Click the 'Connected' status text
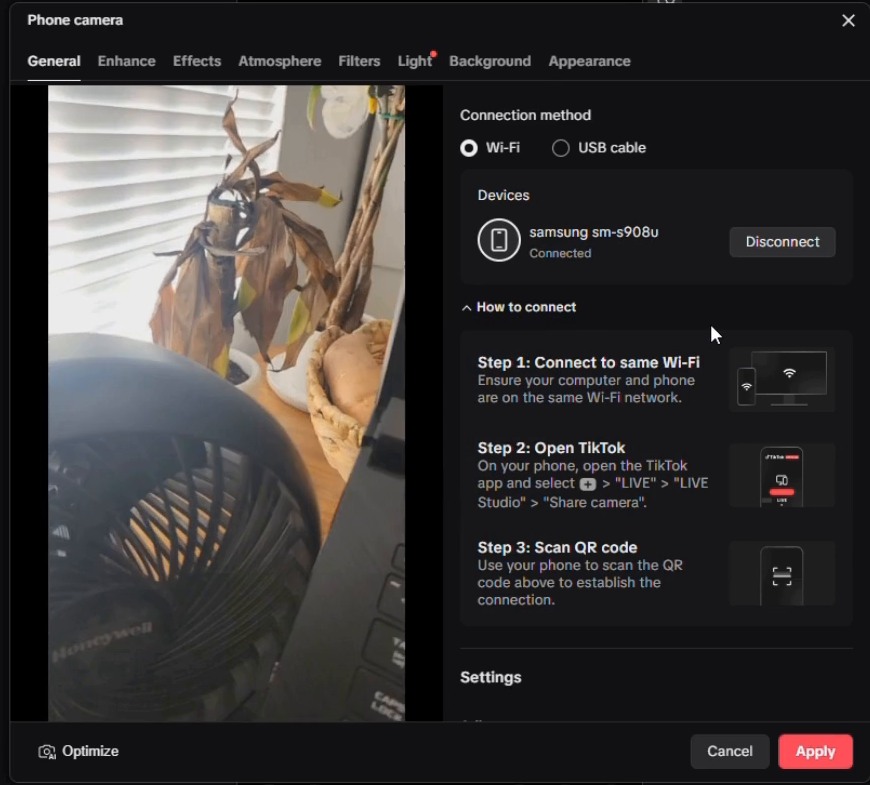The width and height of the screenshot is (870, 785). pyautogui.click(x=560, y=254)
